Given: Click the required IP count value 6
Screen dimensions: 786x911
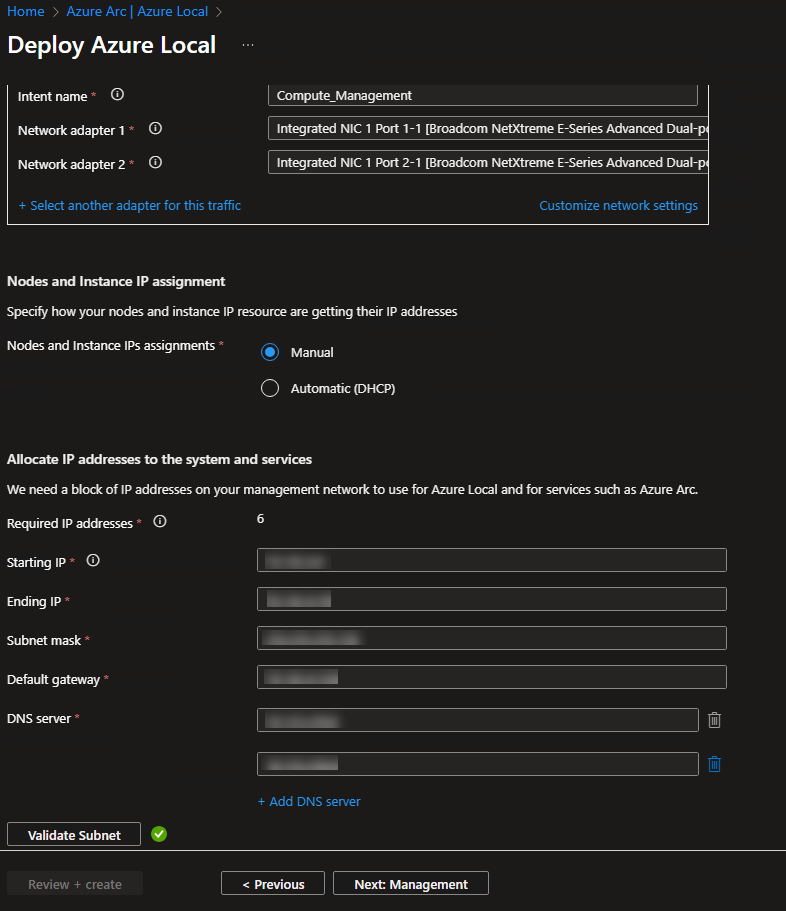Looking at the screenshot, I should pyautogui.click(x=260, y=518).
